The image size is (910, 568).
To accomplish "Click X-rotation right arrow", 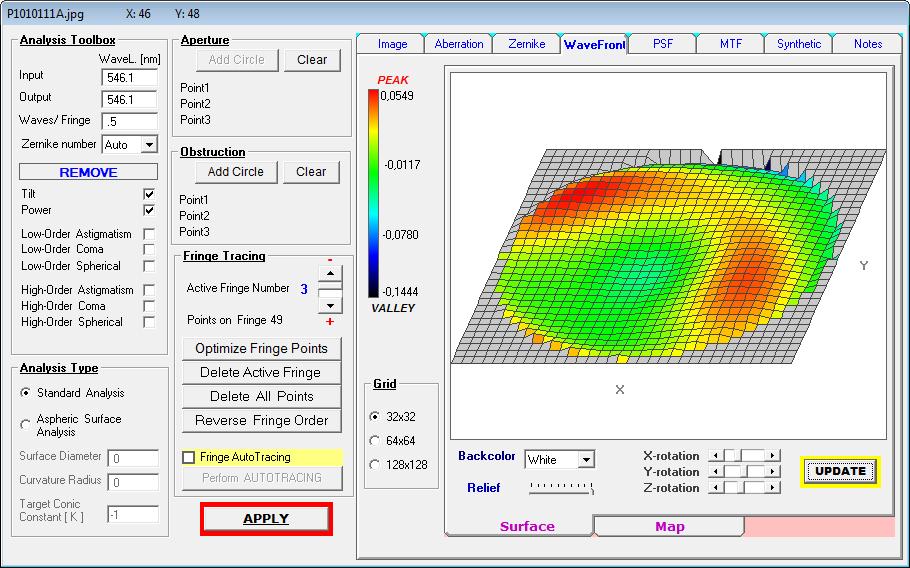I will coord(772,455).
